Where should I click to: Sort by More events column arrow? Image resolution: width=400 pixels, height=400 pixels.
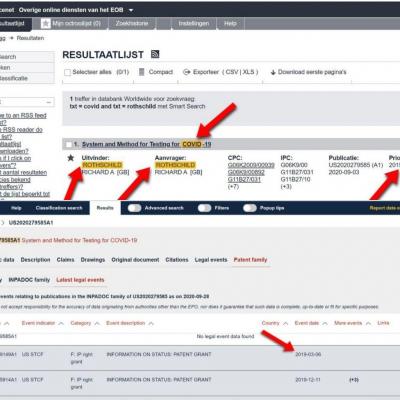click(368, 323)
